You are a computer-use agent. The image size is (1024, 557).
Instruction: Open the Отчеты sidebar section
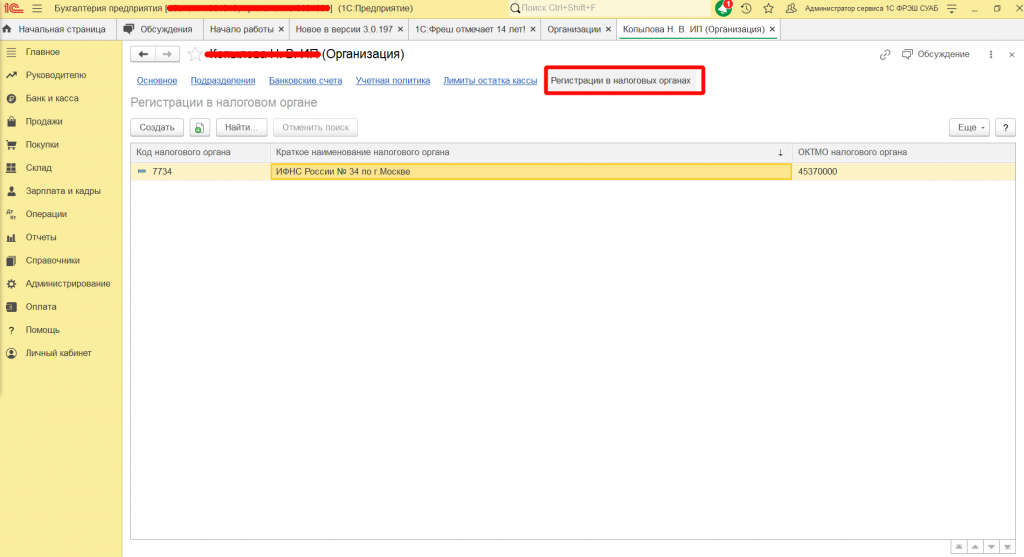click(x=40, y=238)
